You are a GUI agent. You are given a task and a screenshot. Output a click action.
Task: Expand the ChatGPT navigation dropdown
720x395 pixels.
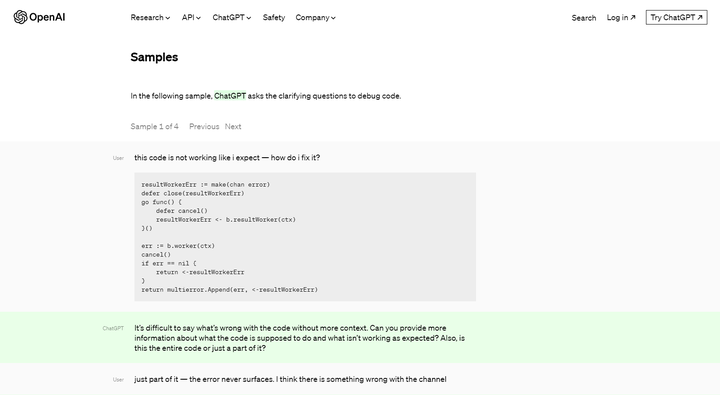231,17
